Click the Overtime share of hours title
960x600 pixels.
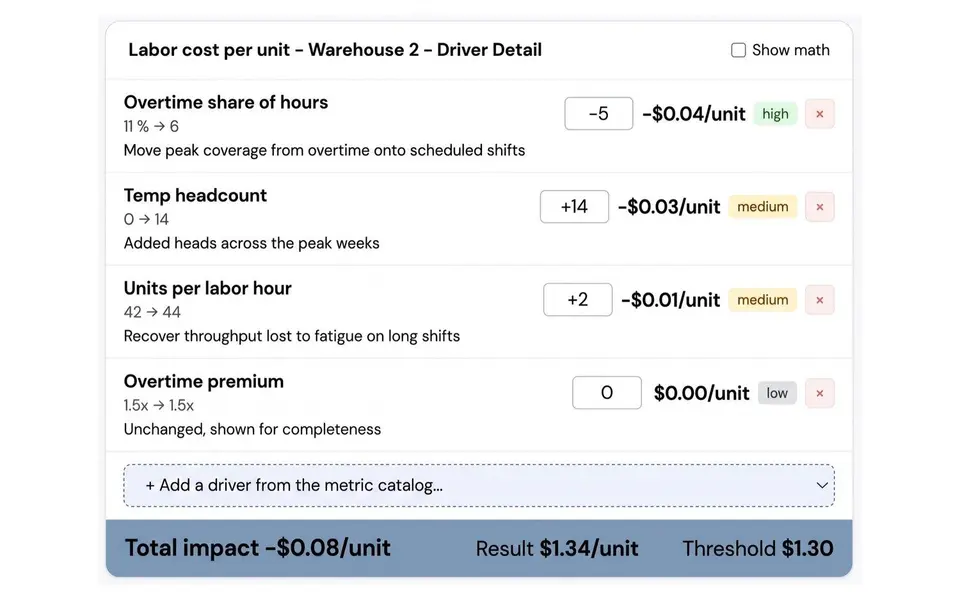coord(226,102)
